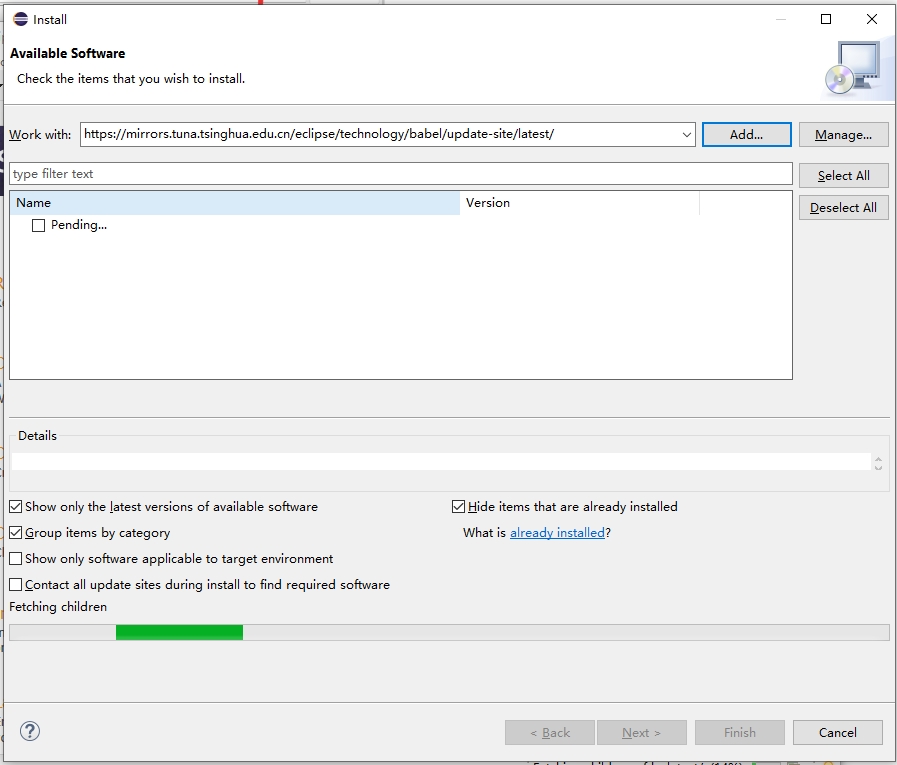The image size is (897, 765).
Task: Click the Details scroll up arrow
Action: [878, 459]
